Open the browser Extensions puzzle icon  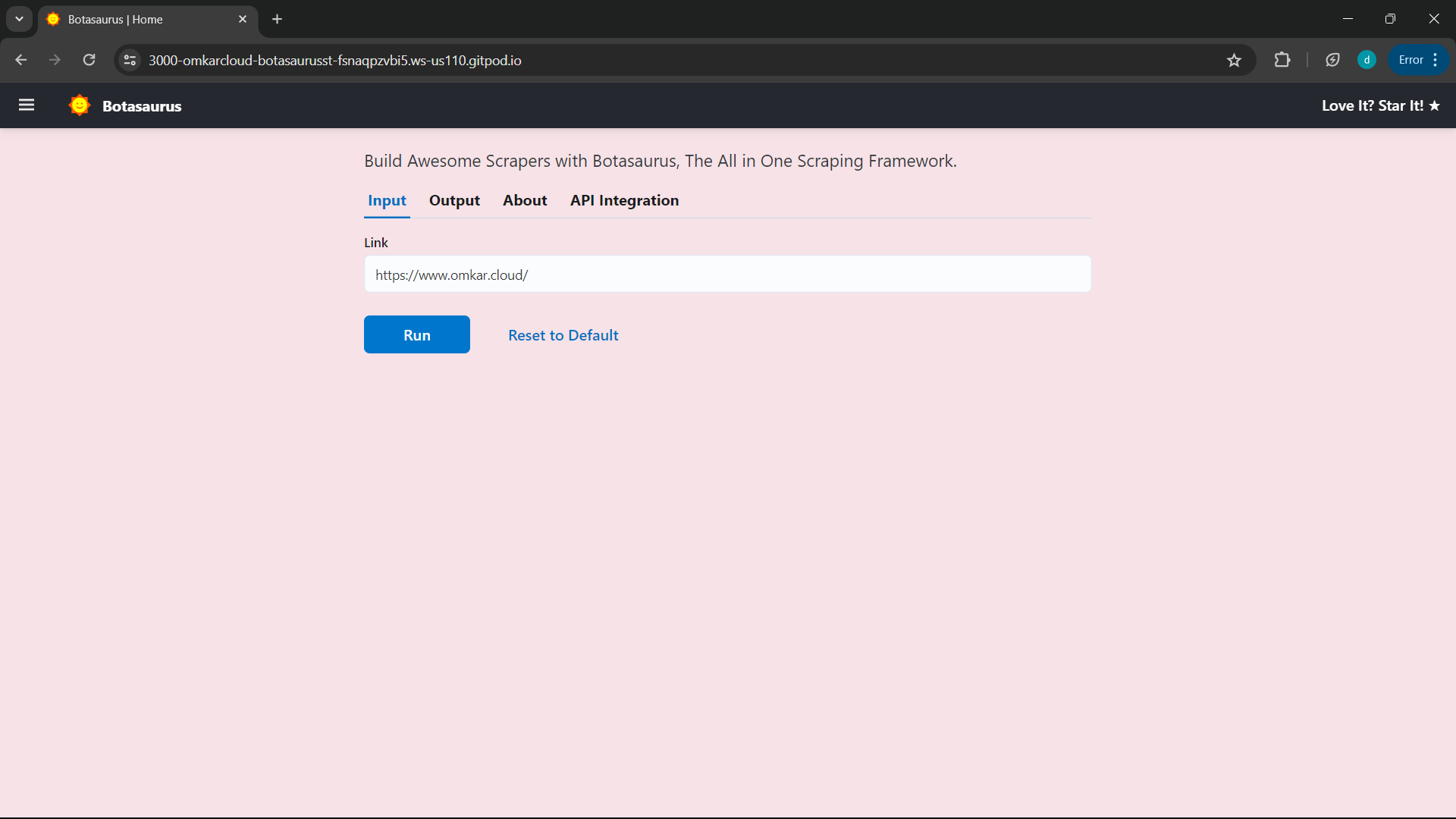[x=1282, y=60]
